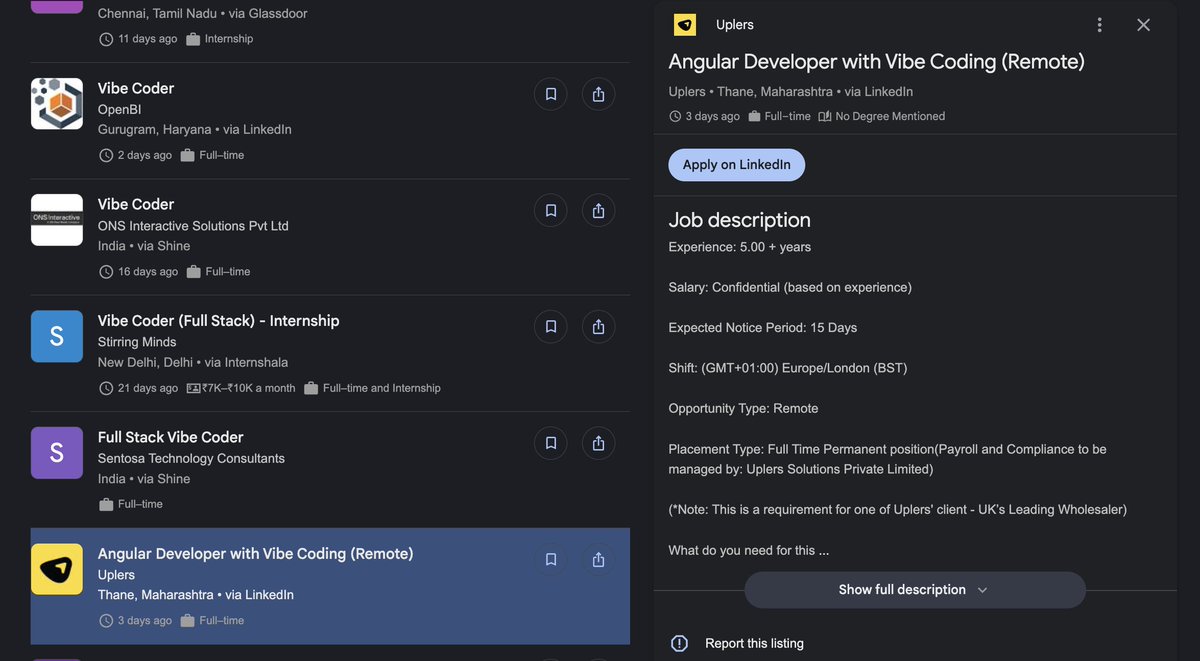Image resolution: width=1200 pixels, height=661 pixels.
Task: Share the Full Stack Vibe Coder listing
Action: tap(598, 442)
